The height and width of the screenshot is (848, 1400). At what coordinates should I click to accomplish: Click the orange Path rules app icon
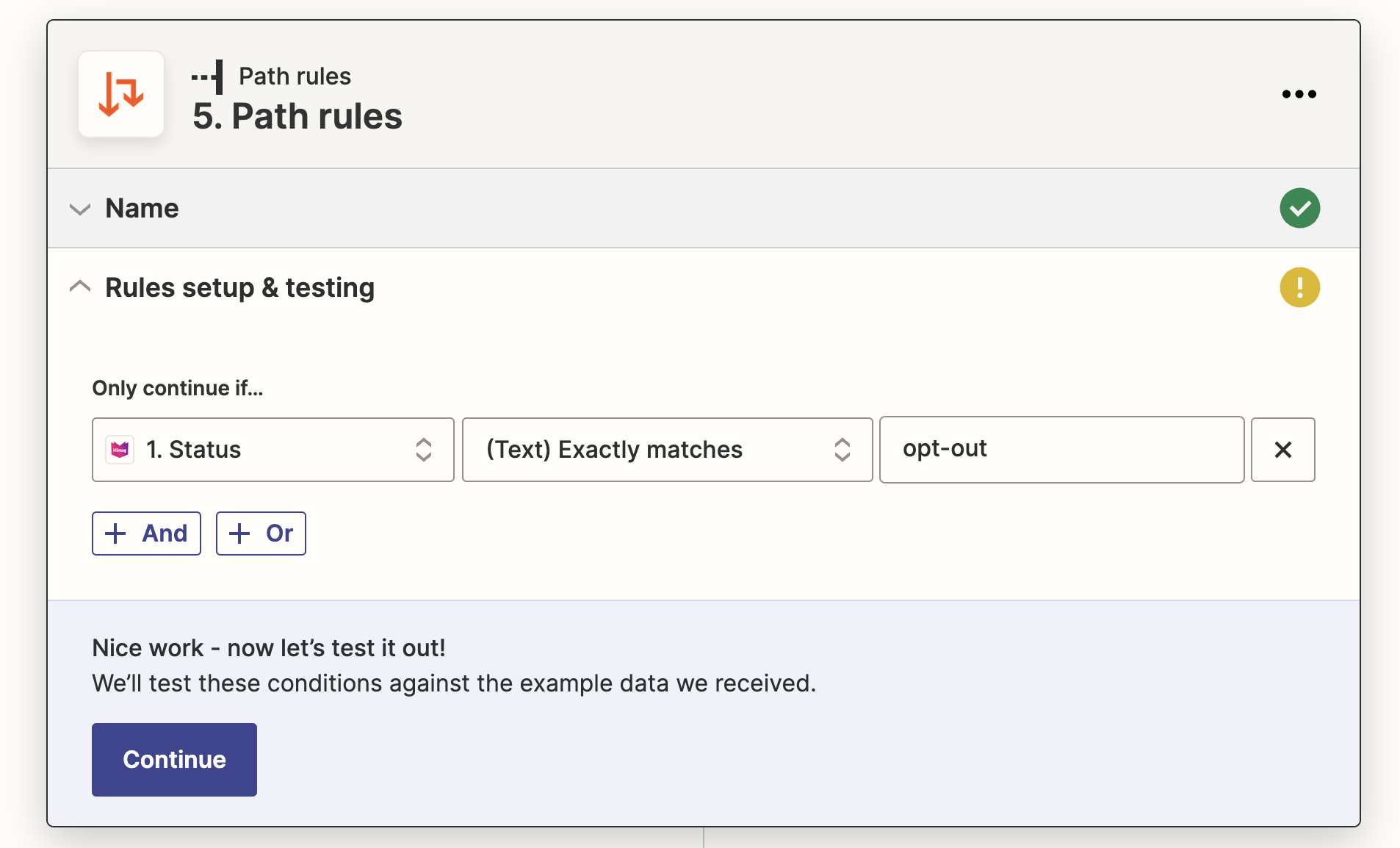121,94
